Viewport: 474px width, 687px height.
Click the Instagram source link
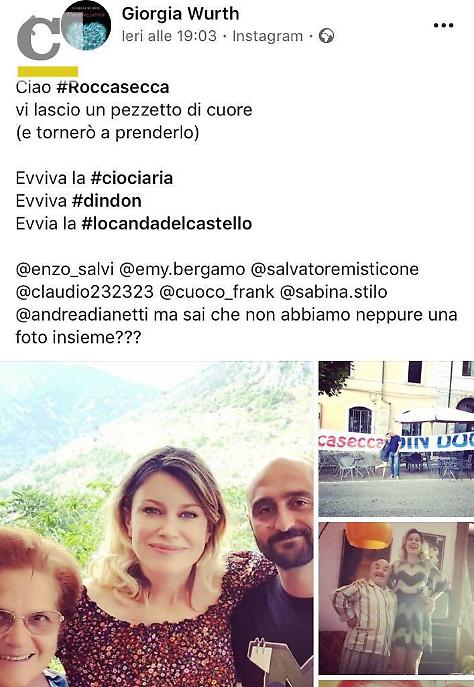(x=267, y=36)
